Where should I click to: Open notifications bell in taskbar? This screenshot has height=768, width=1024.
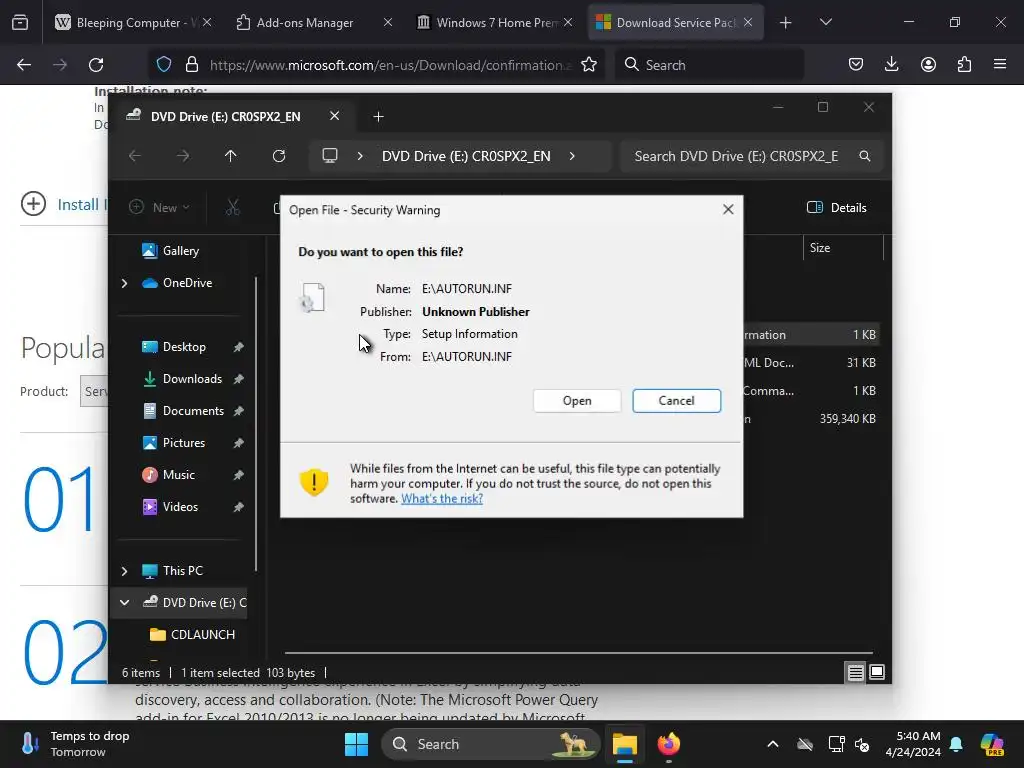click(956, 744)
